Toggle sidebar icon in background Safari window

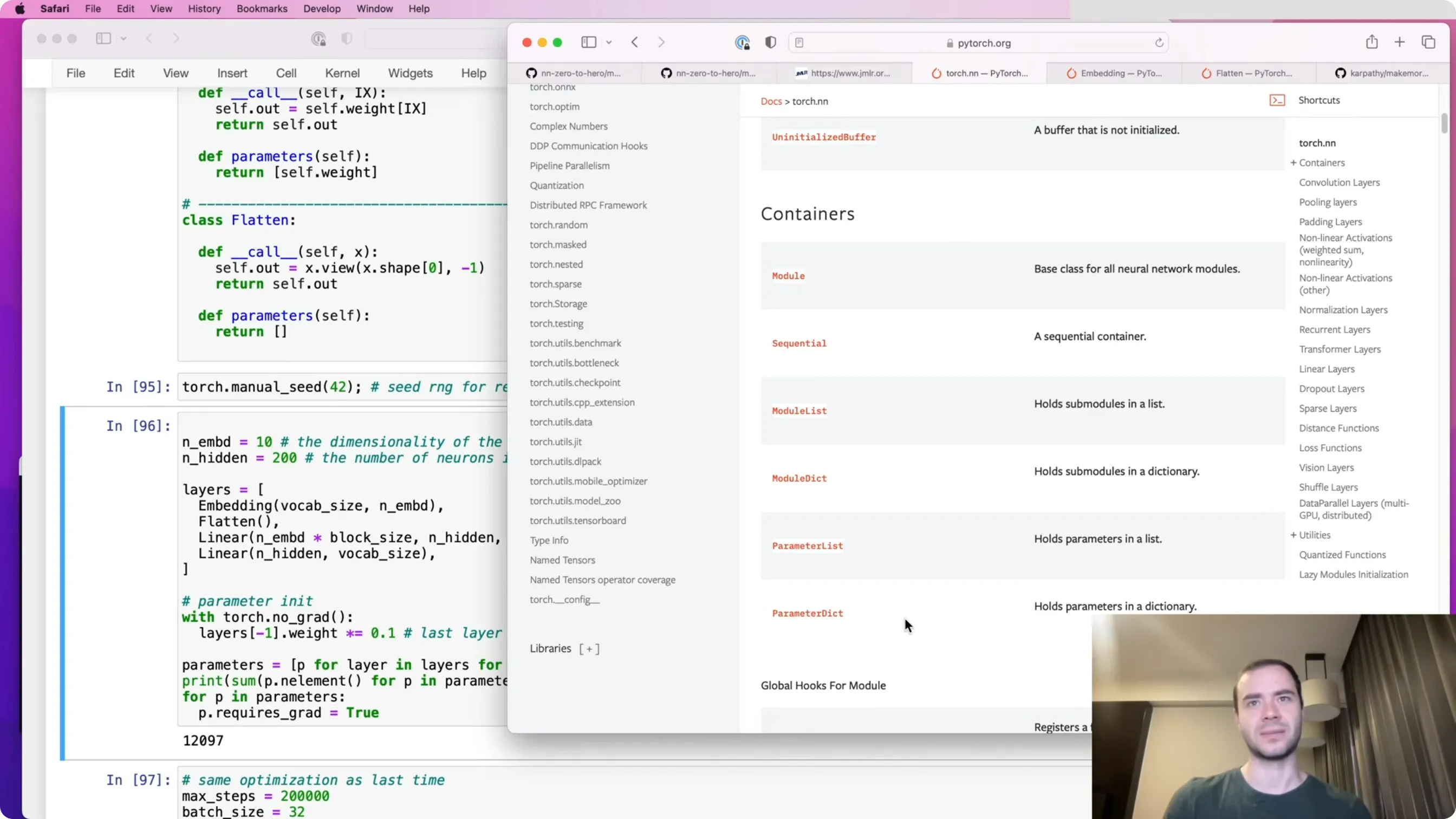[x=103, y=38]
